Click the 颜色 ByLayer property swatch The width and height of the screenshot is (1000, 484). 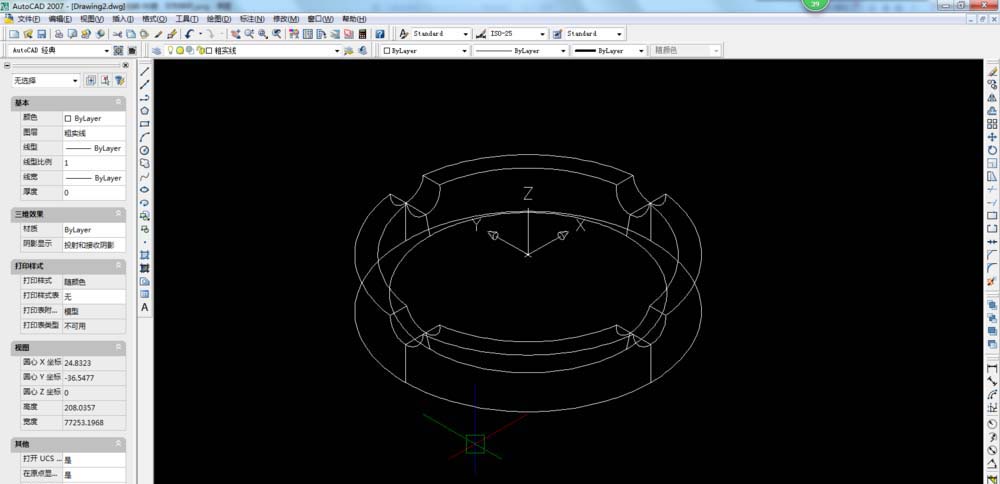pos(68,119)
